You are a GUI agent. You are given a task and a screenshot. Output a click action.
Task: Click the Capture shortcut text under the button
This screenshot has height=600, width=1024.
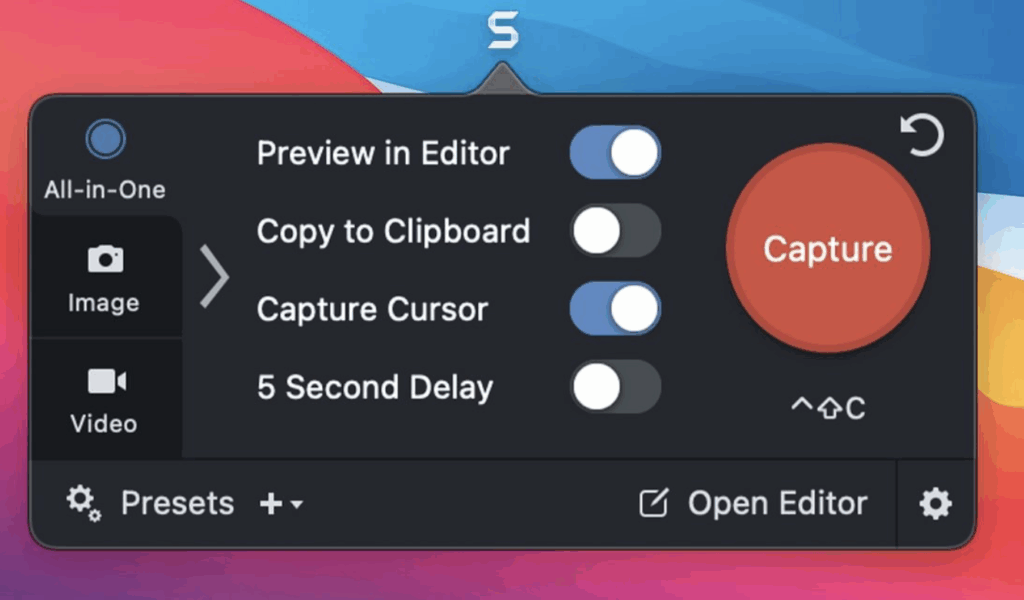(x=828, y=408)
